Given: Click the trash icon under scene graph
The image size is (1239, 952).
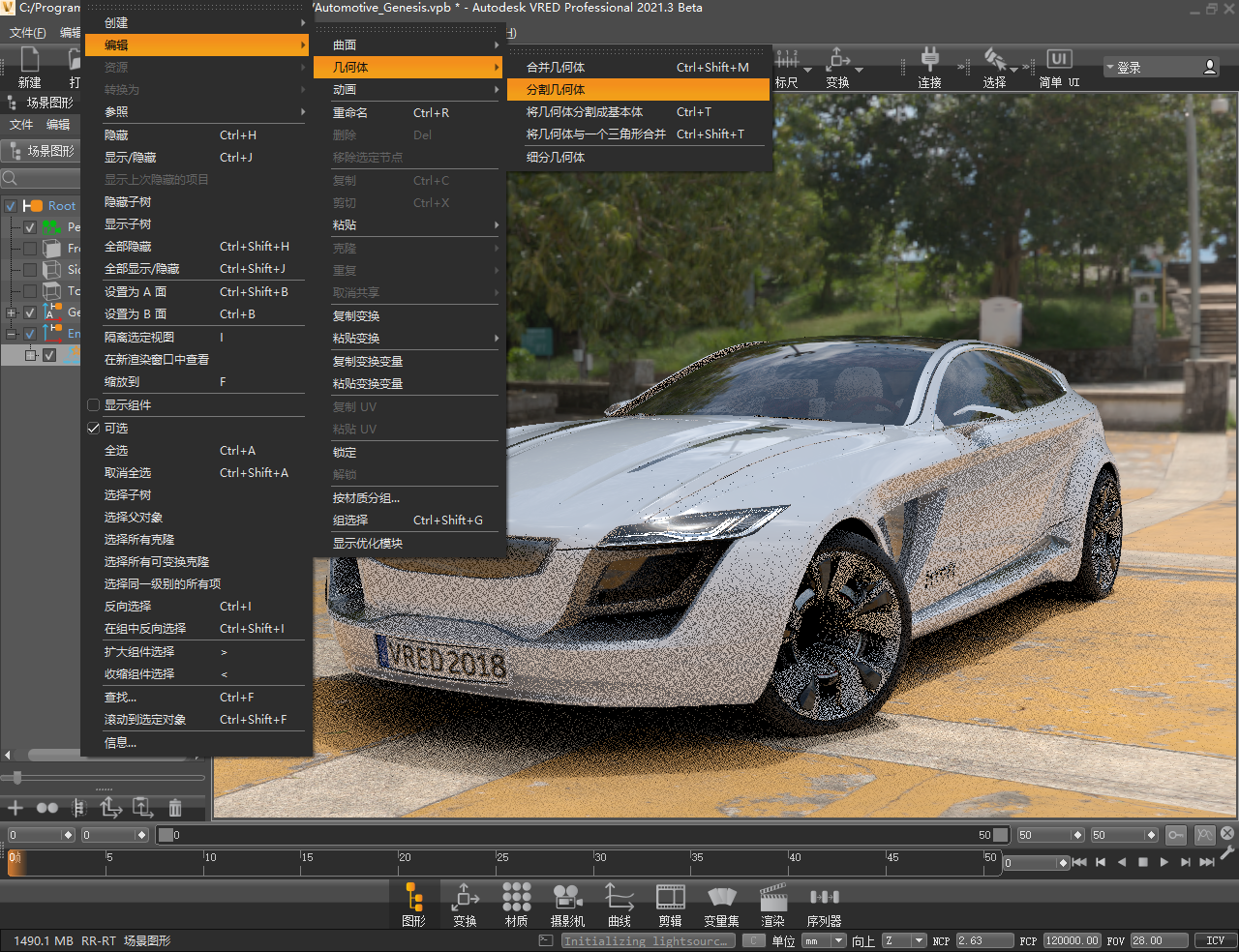Looking at the screenshot, I should 175,807.
